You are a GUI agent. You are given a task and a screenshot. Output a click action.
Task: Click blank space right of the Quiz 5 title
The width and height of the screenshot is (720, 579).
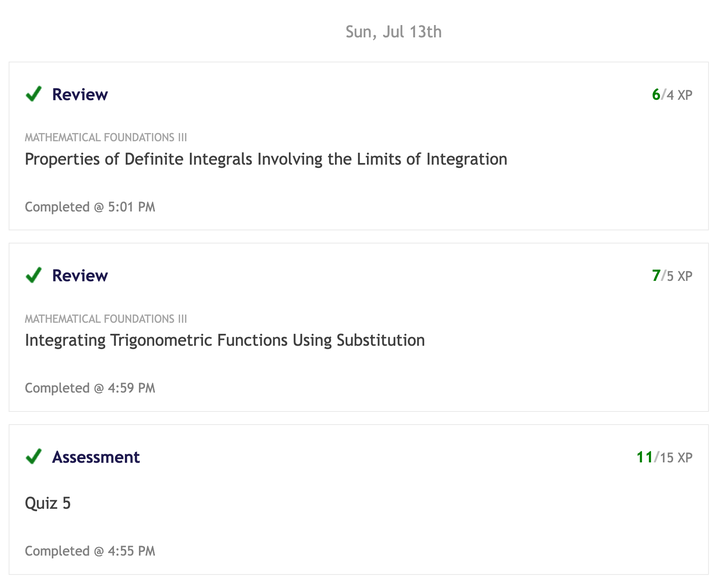(x=400, y=503)
